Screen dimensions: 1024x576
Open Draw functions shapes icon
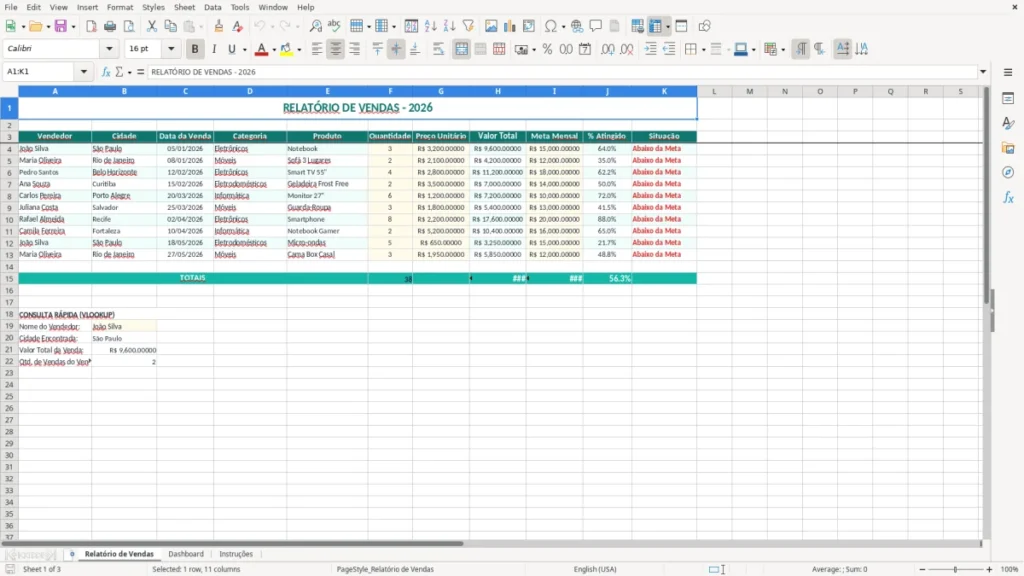(704, 26)
